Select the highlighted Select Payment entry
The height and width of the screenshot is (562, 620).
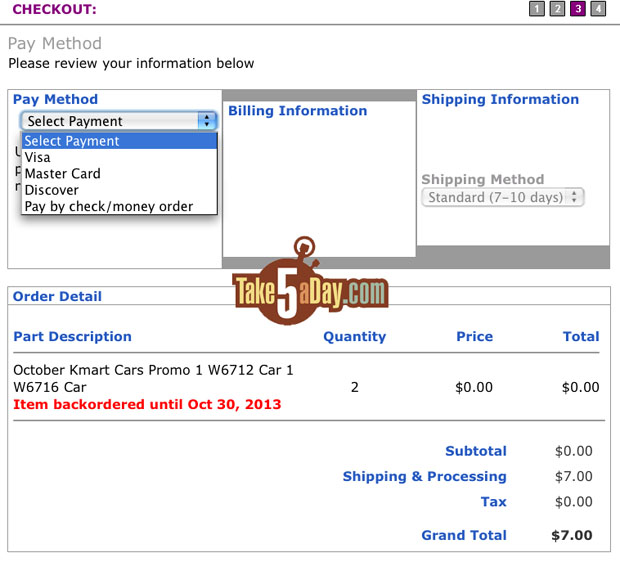click(119, 141)
